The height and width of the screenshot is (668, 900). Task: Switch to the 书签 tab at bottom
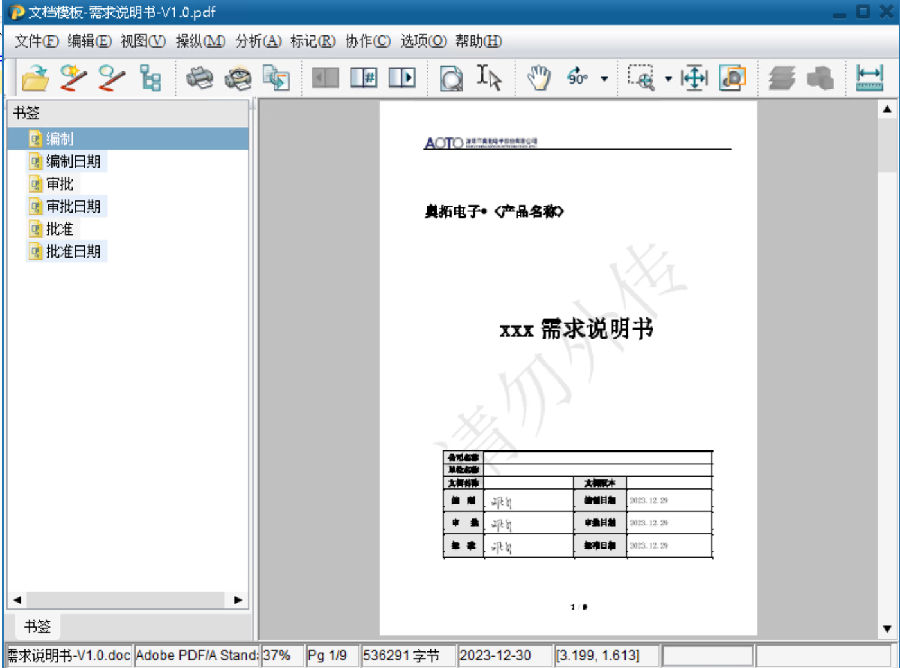point(38,626)
